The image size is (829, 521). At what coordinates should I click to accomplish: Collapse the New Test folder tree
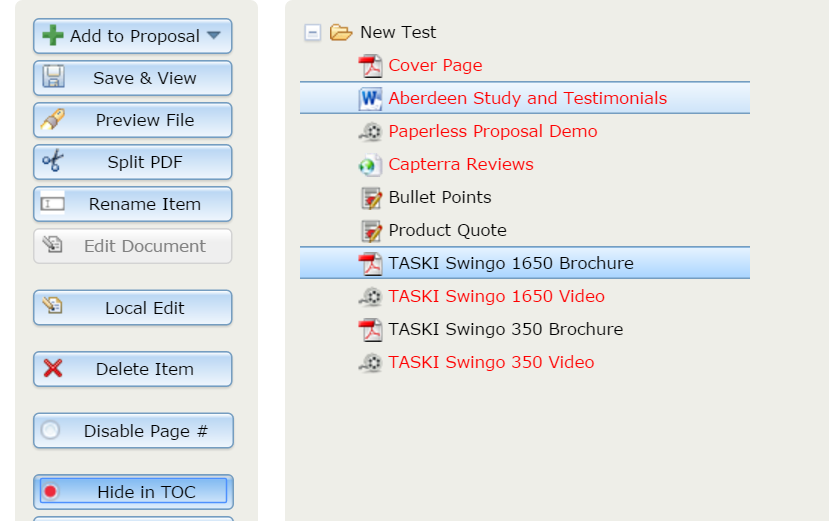coord(312,33)
